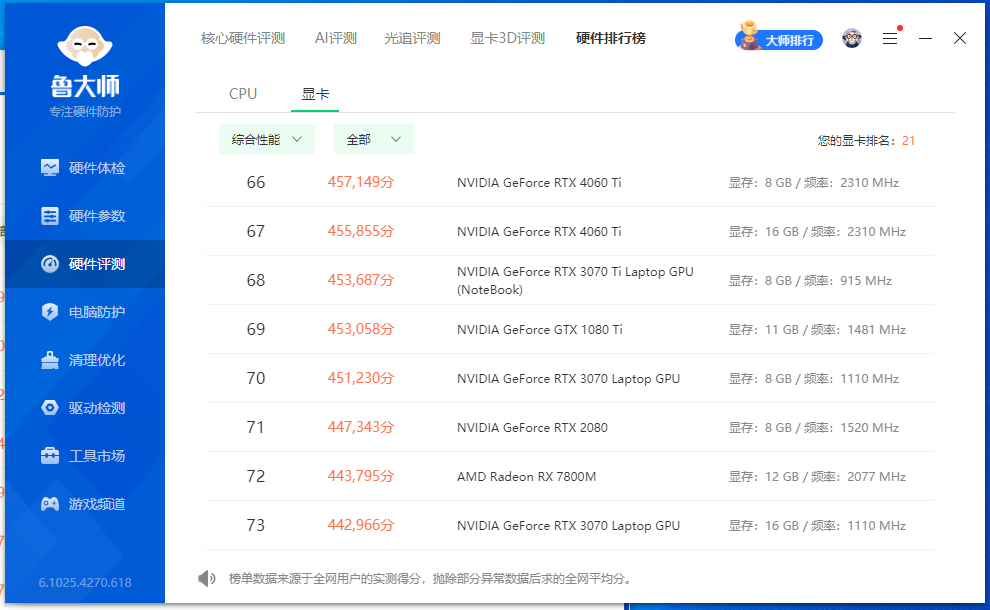Screen dimensions: 990x610
Task: Select rank 66 row number
Action: point(256,182)
